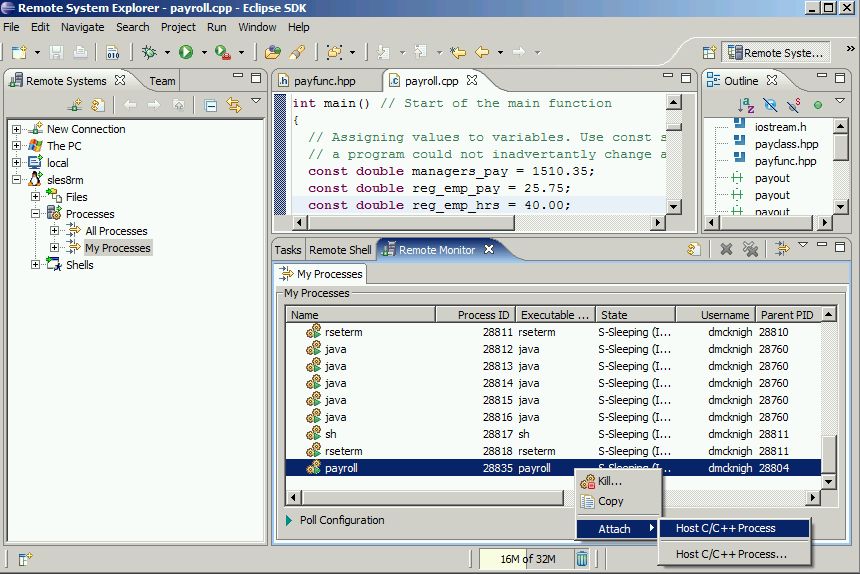Click the Remote Monitor refresh icon
Screen dimensions: 860x574
694,249
